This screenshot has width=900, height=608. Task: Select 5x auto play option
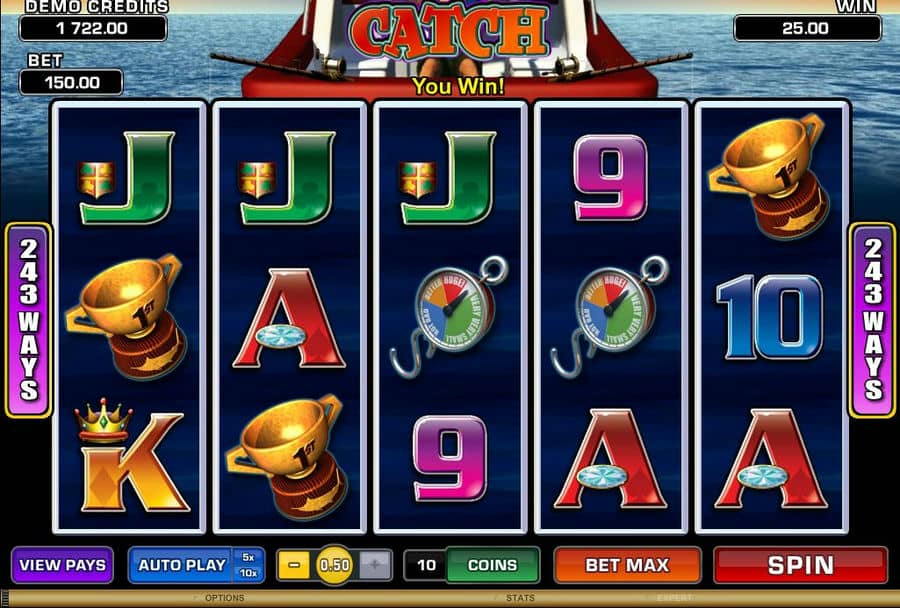pyautogui.click(x=249, y=557)
